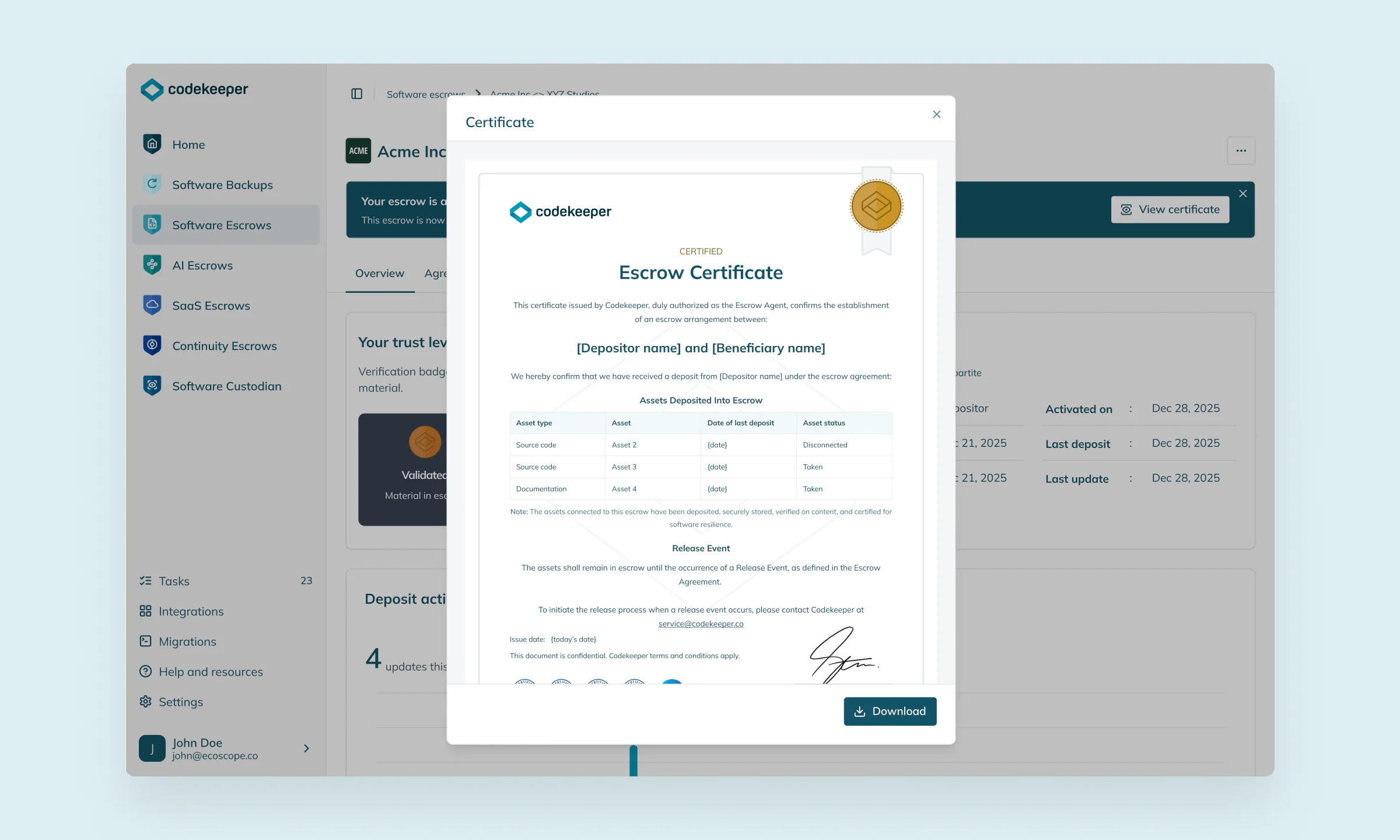
Task: Close the Certificate dialog
Action: [937, 115]
